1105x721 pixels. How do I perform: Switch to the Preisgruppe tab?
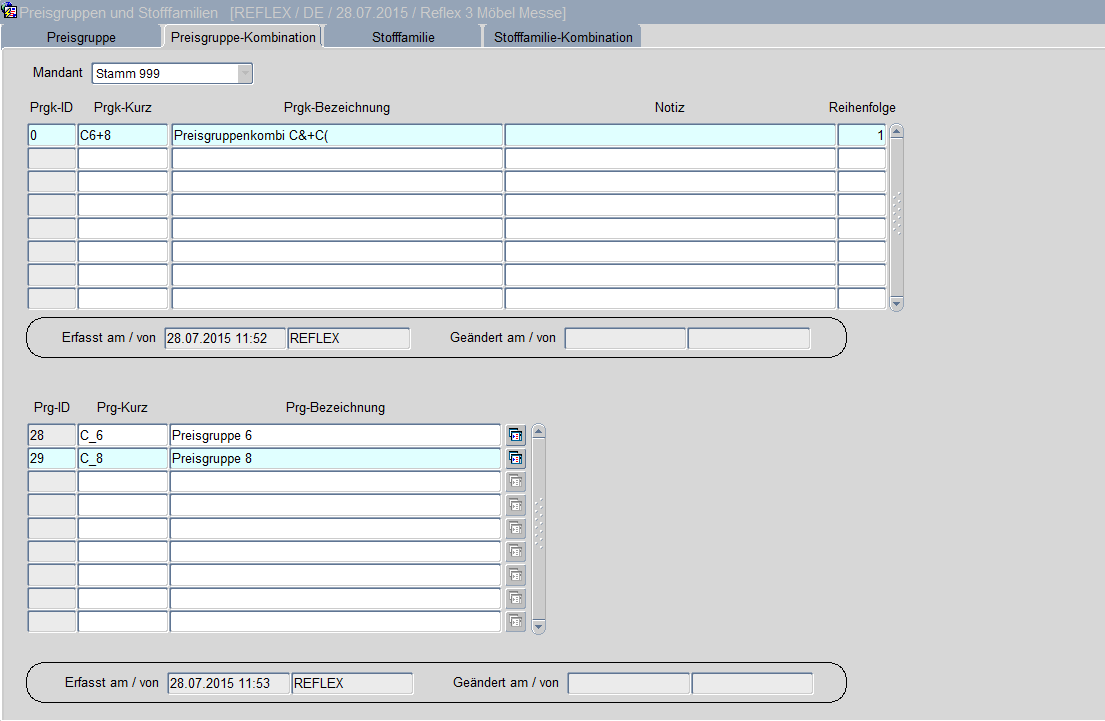81,37
